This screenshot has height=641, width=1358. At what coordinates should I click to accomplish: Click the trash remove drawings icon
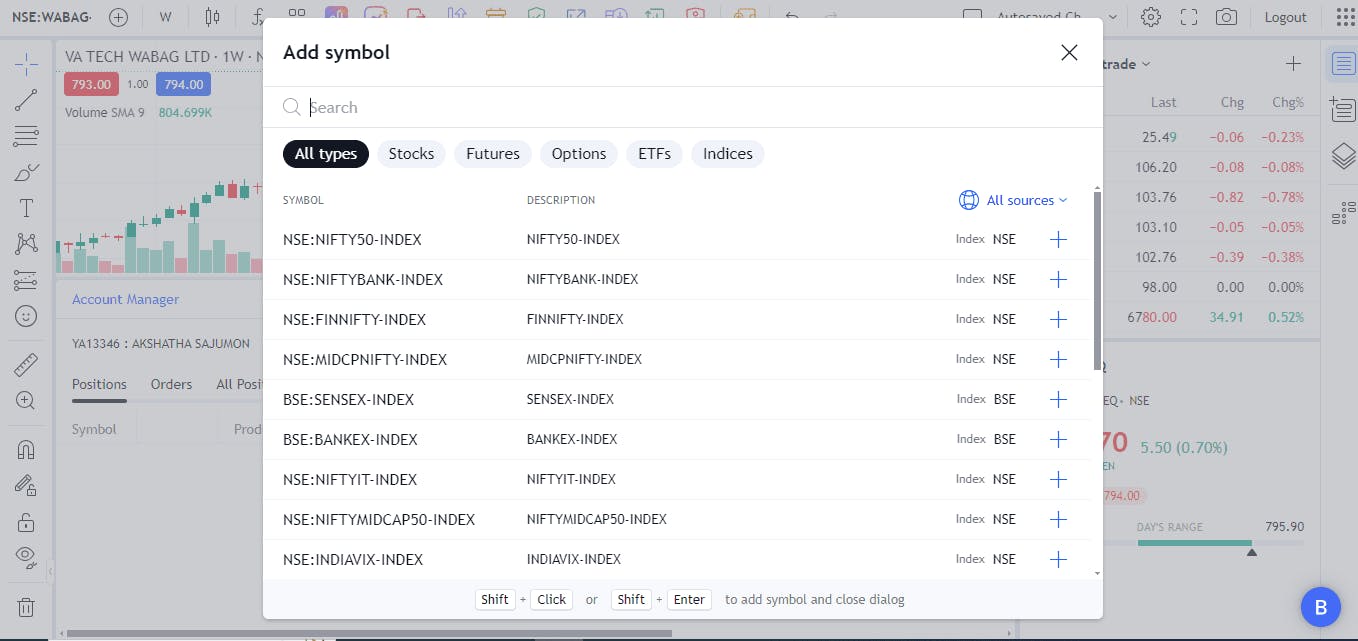pos(26,607)
